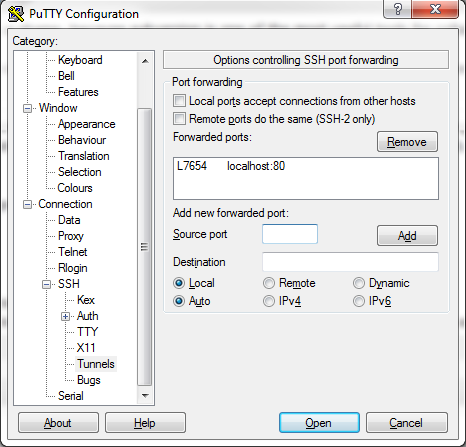Click the Add button
This screenshot has width=466, height=447.
[407, 236]
